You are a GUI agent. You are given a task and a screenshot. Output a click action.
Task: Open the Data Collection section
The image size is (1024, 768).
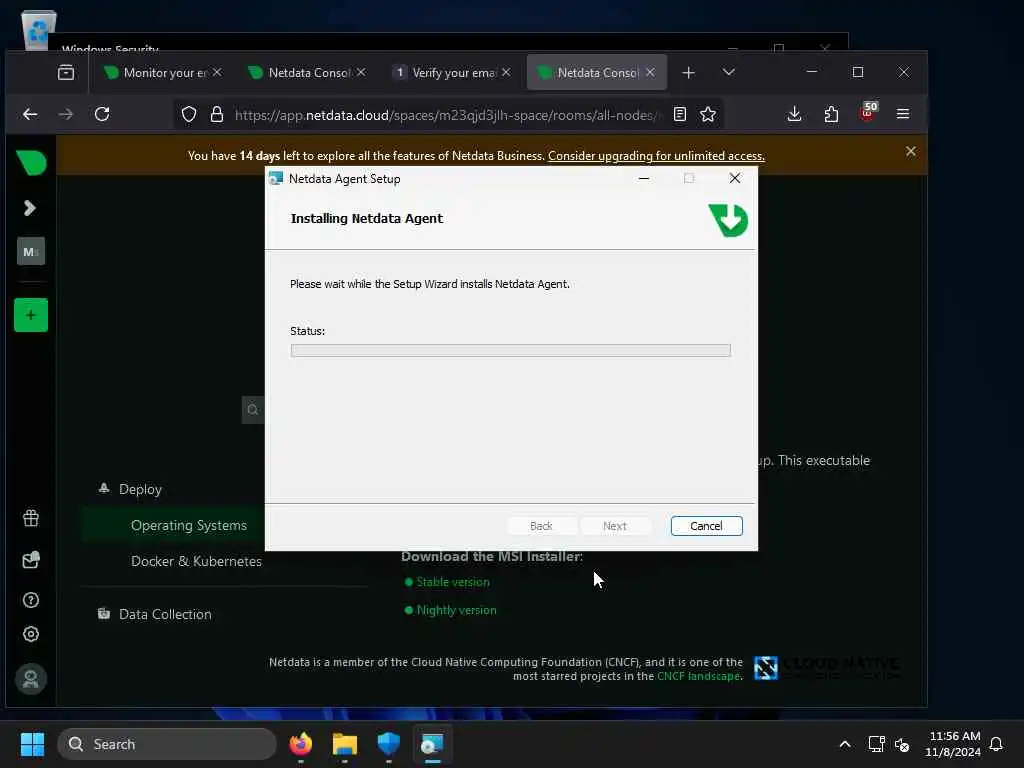165,614
